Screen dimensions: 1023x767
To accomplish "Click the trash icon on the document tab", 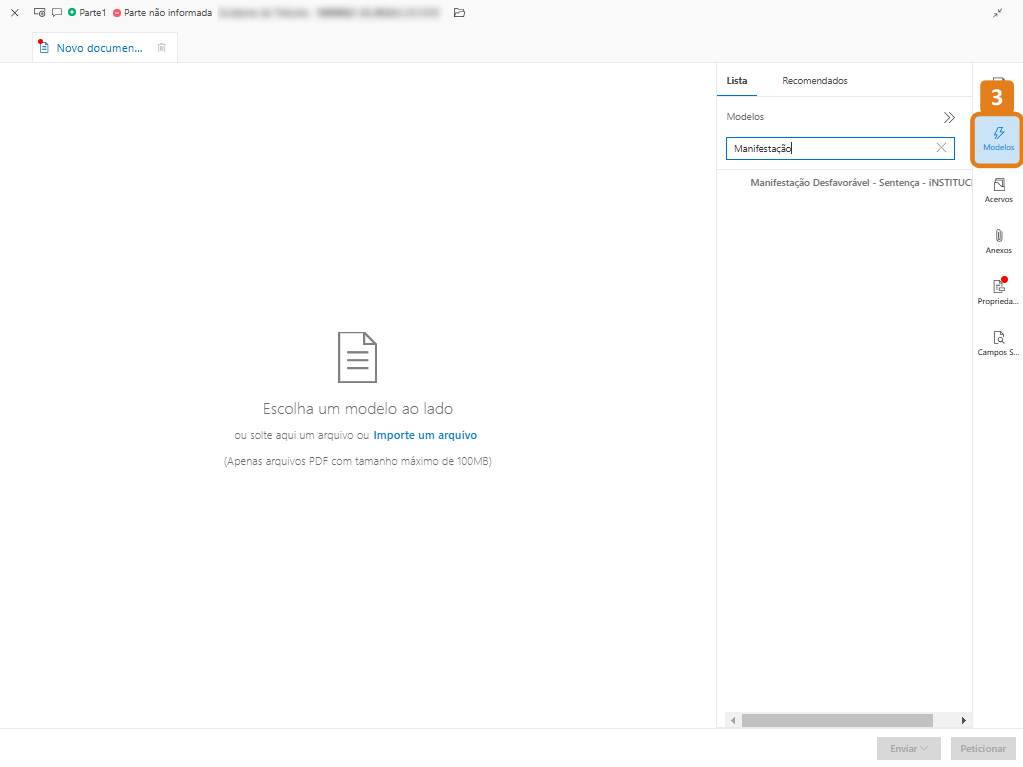I will coord(162,47).
